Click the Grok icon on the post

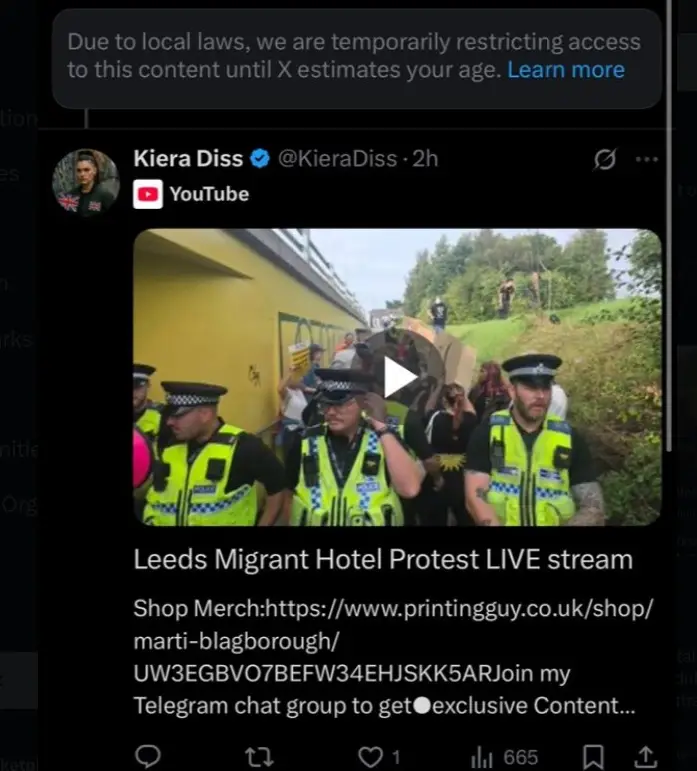click(x=605, y=159)
